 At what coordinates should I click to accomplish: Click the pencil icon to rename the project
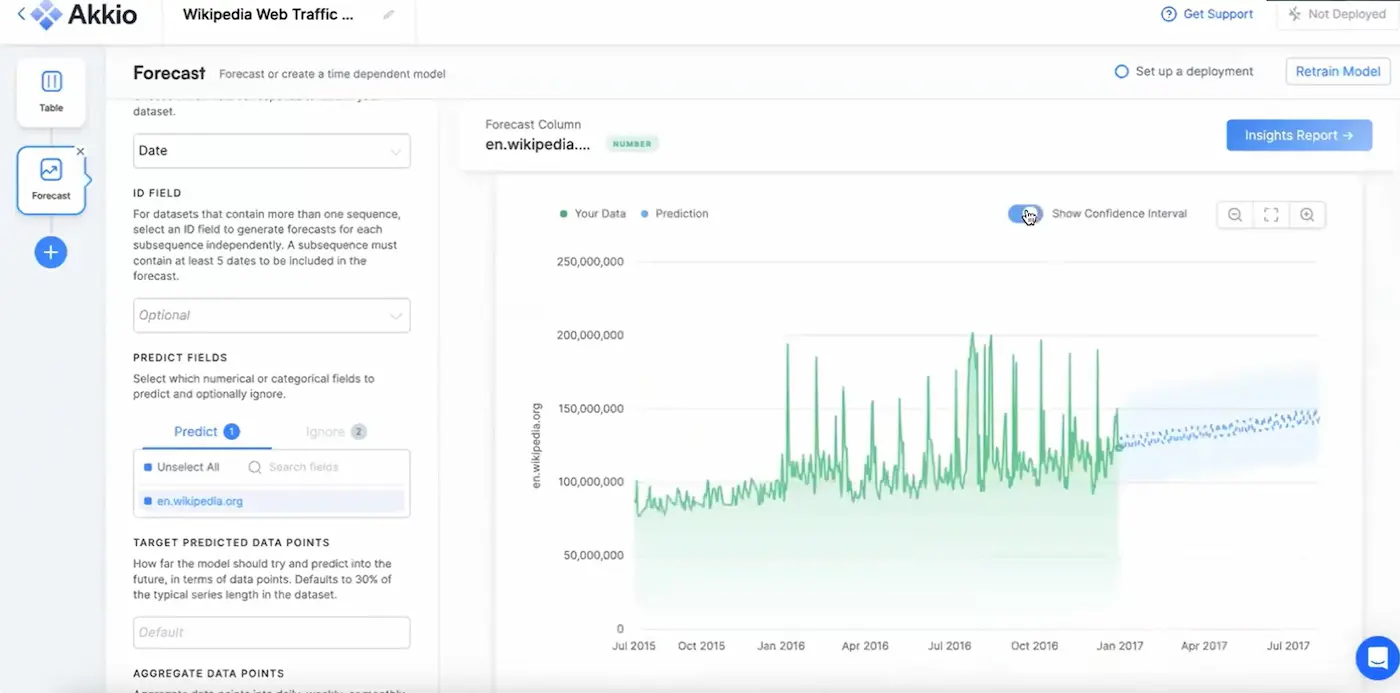coord(389,14)
